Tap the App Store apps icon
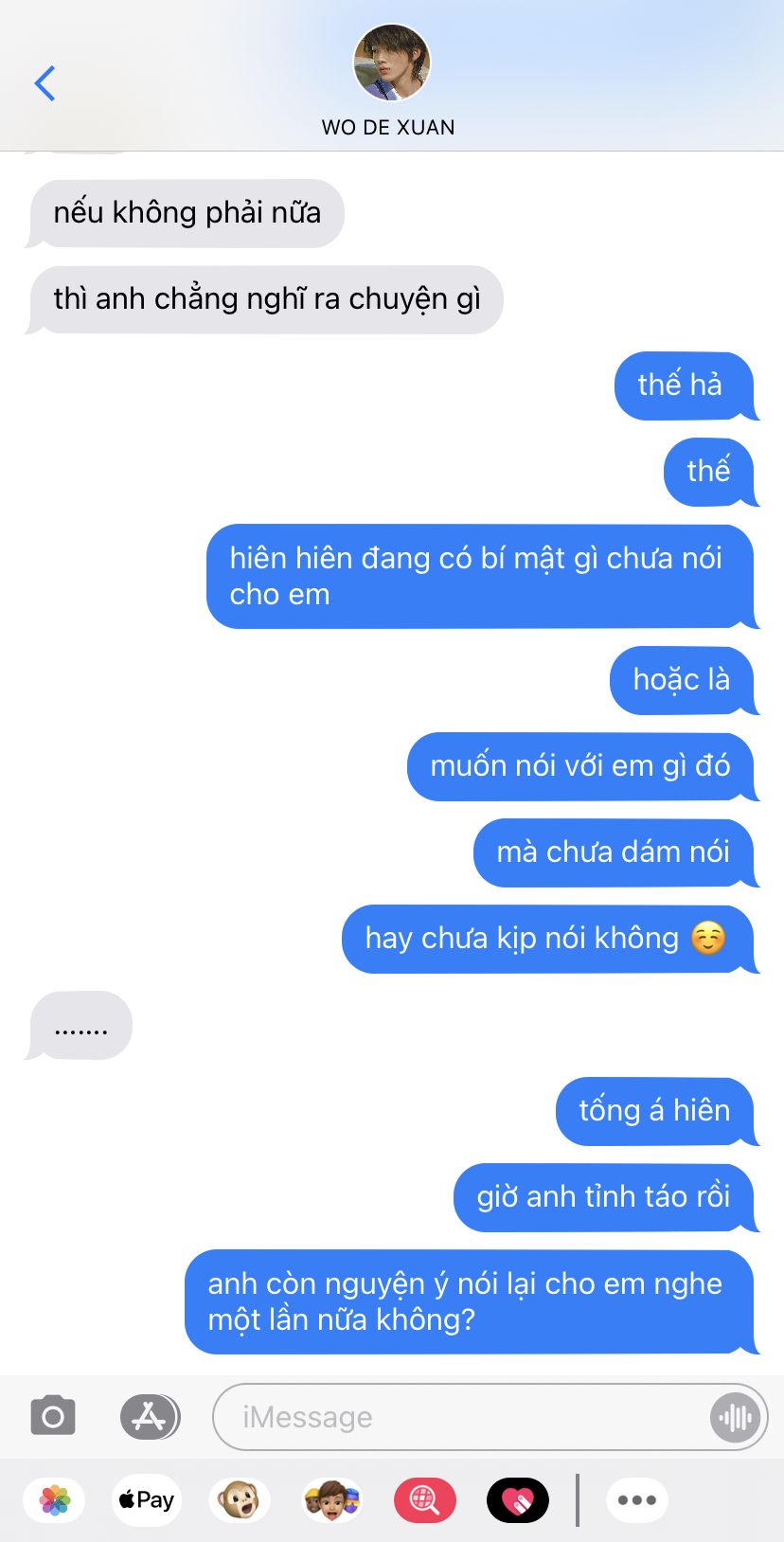Image resolution: width=784 pixels, height=1542 pixels. pyautogui.click(x=150, y=1417)
